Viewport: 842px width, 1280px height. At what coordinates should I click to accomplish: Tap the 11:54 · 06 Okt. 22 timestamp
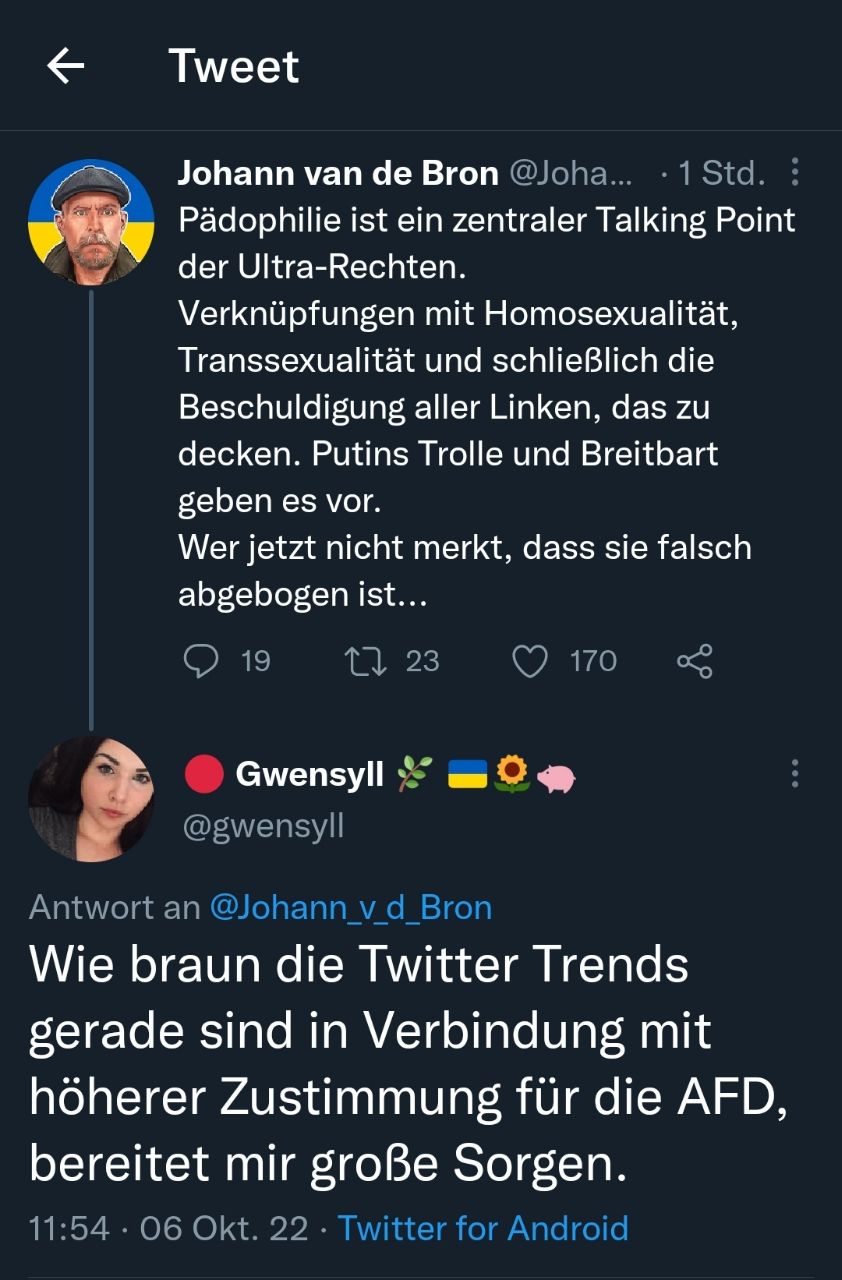click(169, 1228)
